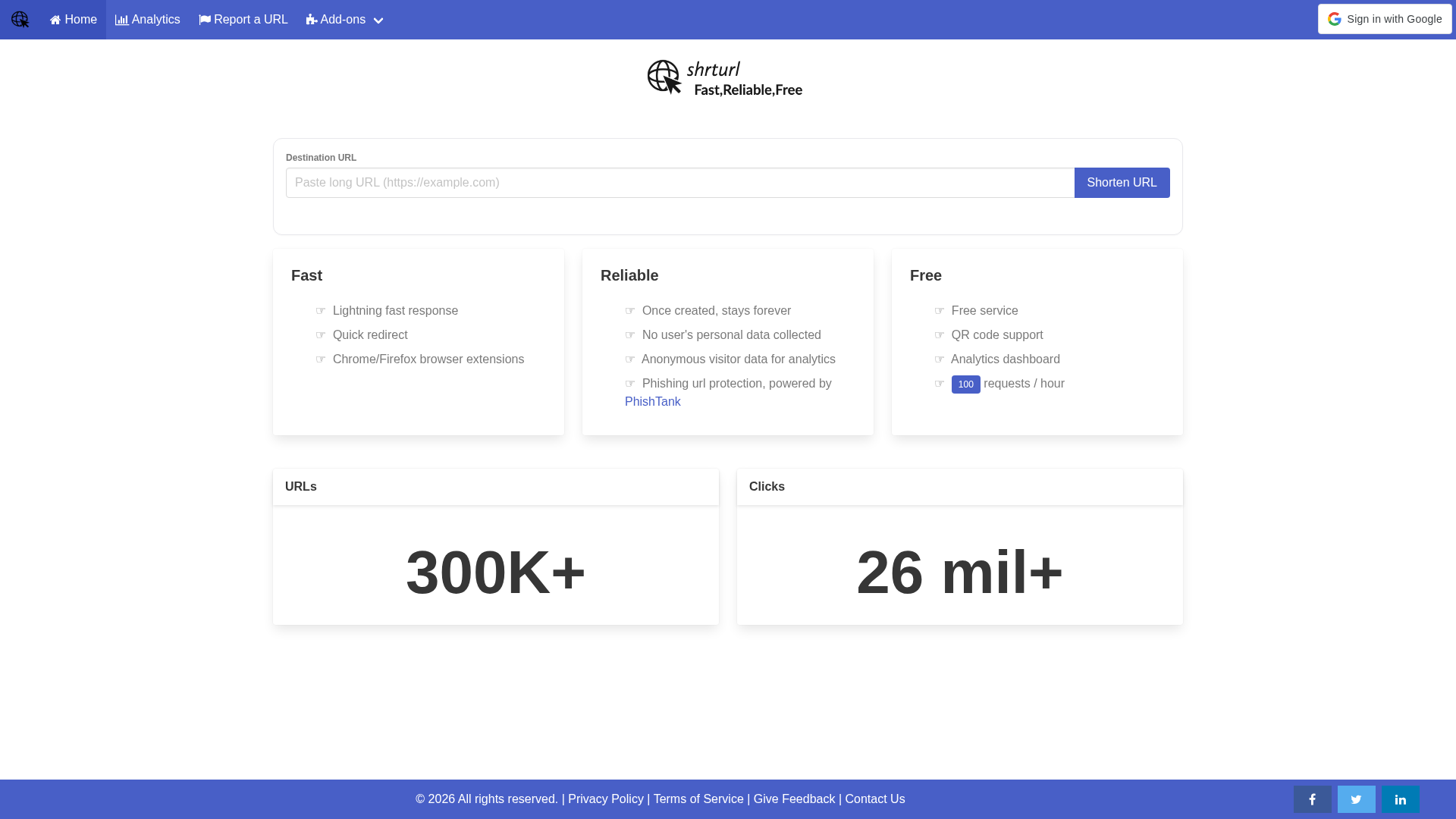The image size is (1456, 819).
Task: Click the 100 requests badge
Action: click(x=965, y=384)
